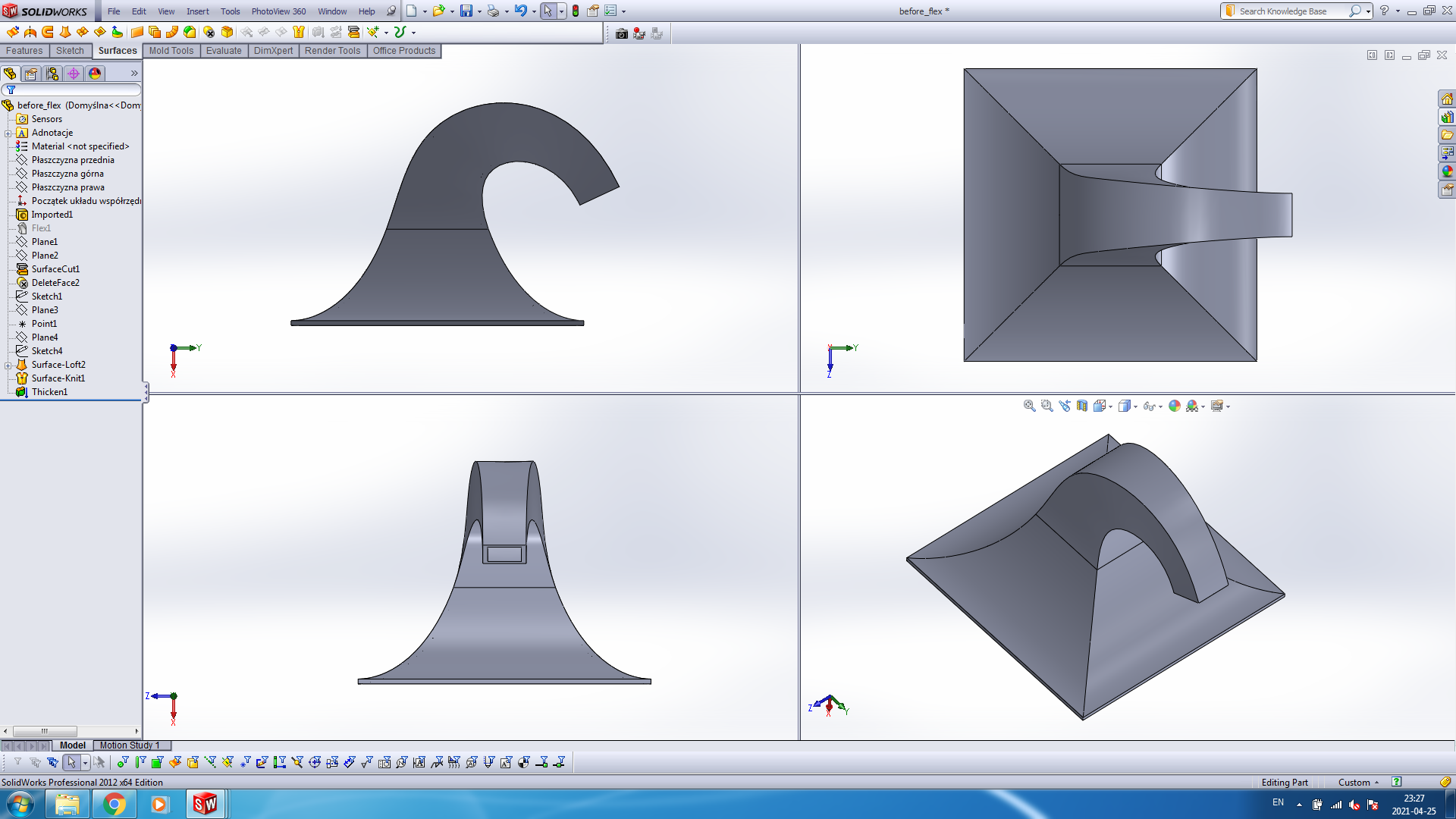
Task: Toggle the Filter Center of Mass
Action: pyautogui.click(x=524, y=763)
